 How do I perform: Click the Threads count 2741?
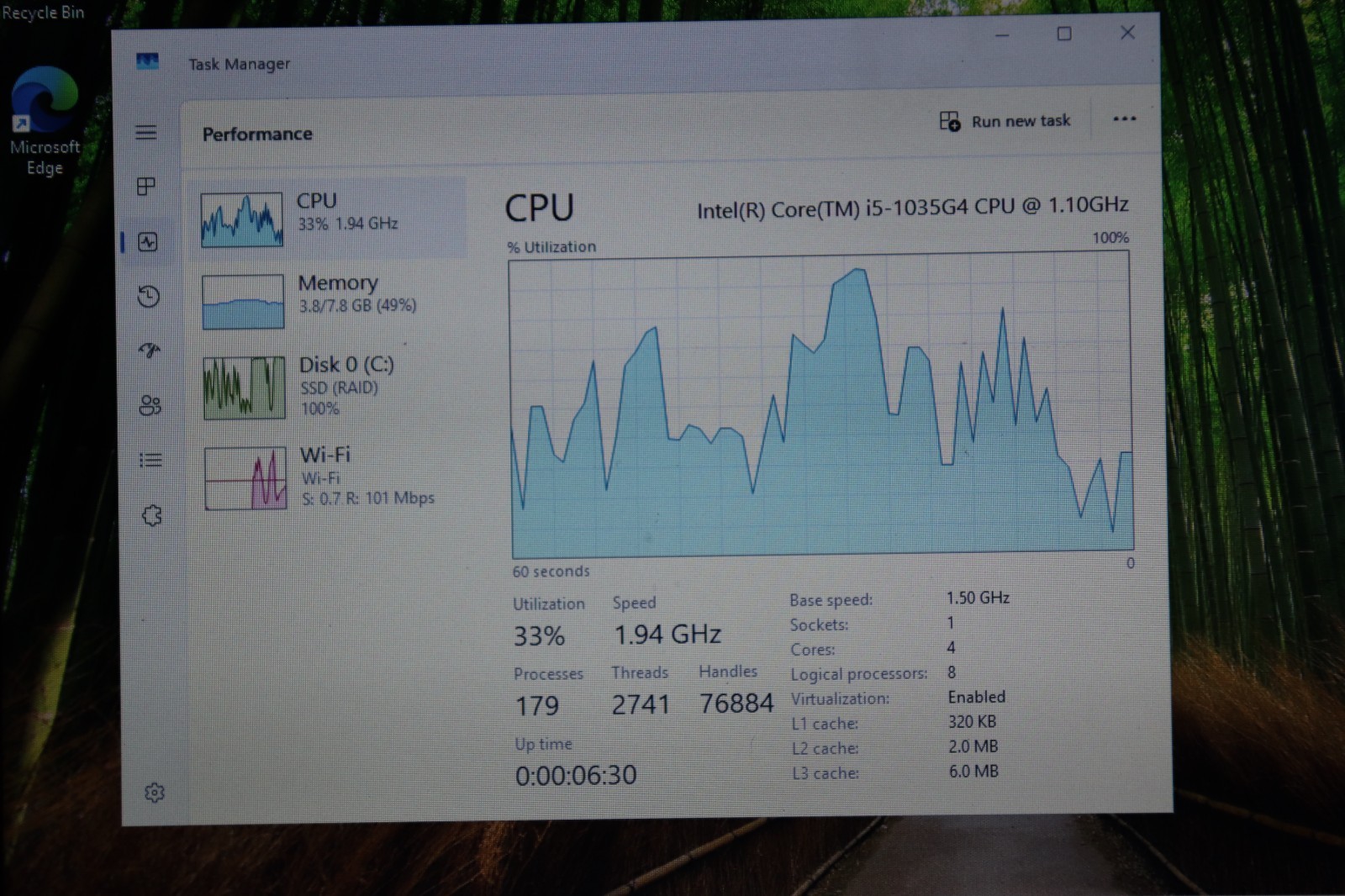pyautogui.click(x=641, y=704)
